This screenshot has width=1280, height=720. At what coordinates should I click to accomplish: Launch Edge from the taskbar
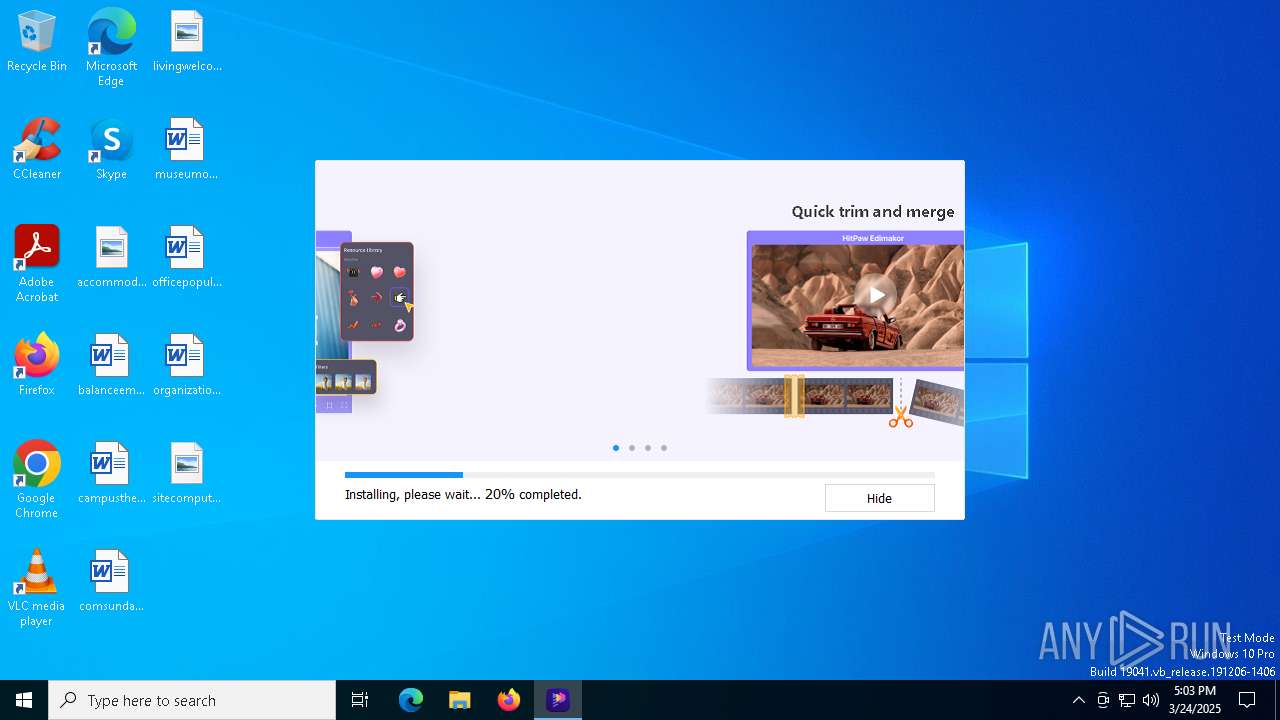point(411,700)
